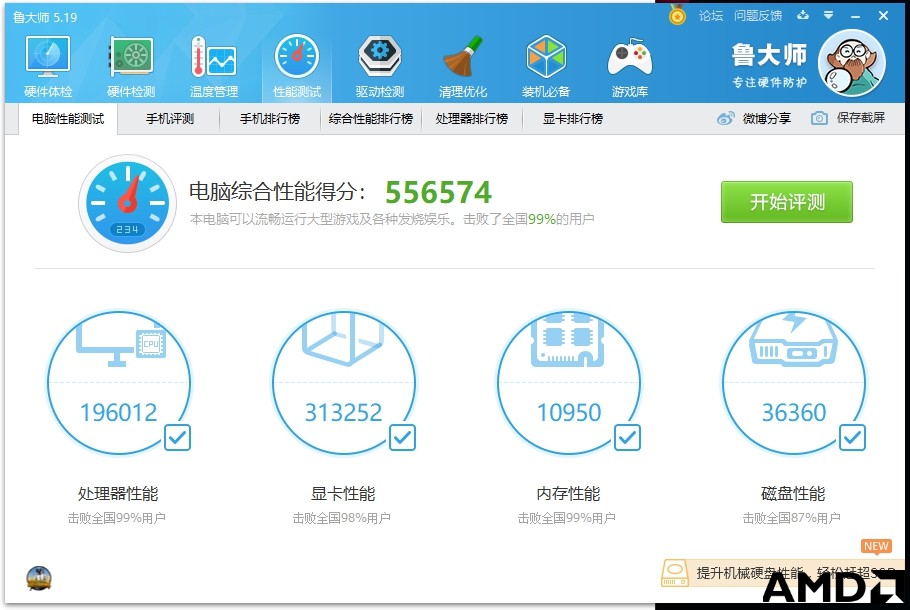Click the 鲁大师 avatar portrait

852,63
